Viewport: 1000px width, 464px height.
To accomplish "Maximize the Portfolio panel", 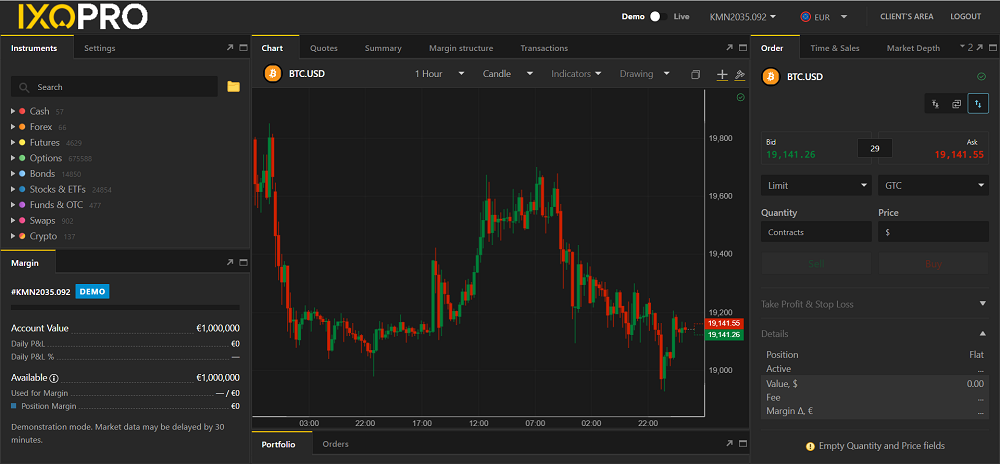I will pos(743,444).
